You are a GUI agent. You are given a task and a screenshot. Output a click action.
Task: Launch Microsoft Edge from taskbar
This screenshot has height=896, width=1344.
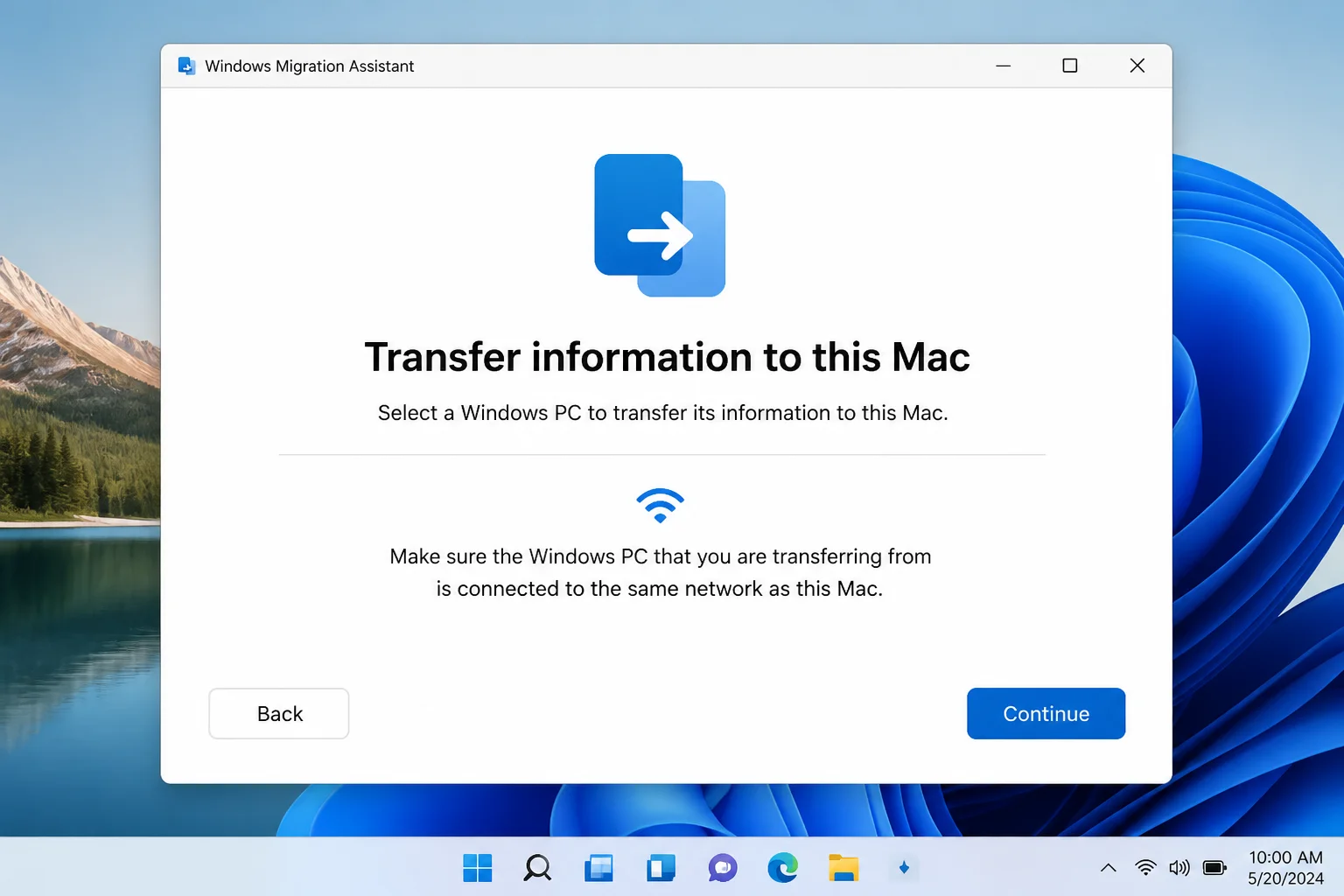coord(783,868)
